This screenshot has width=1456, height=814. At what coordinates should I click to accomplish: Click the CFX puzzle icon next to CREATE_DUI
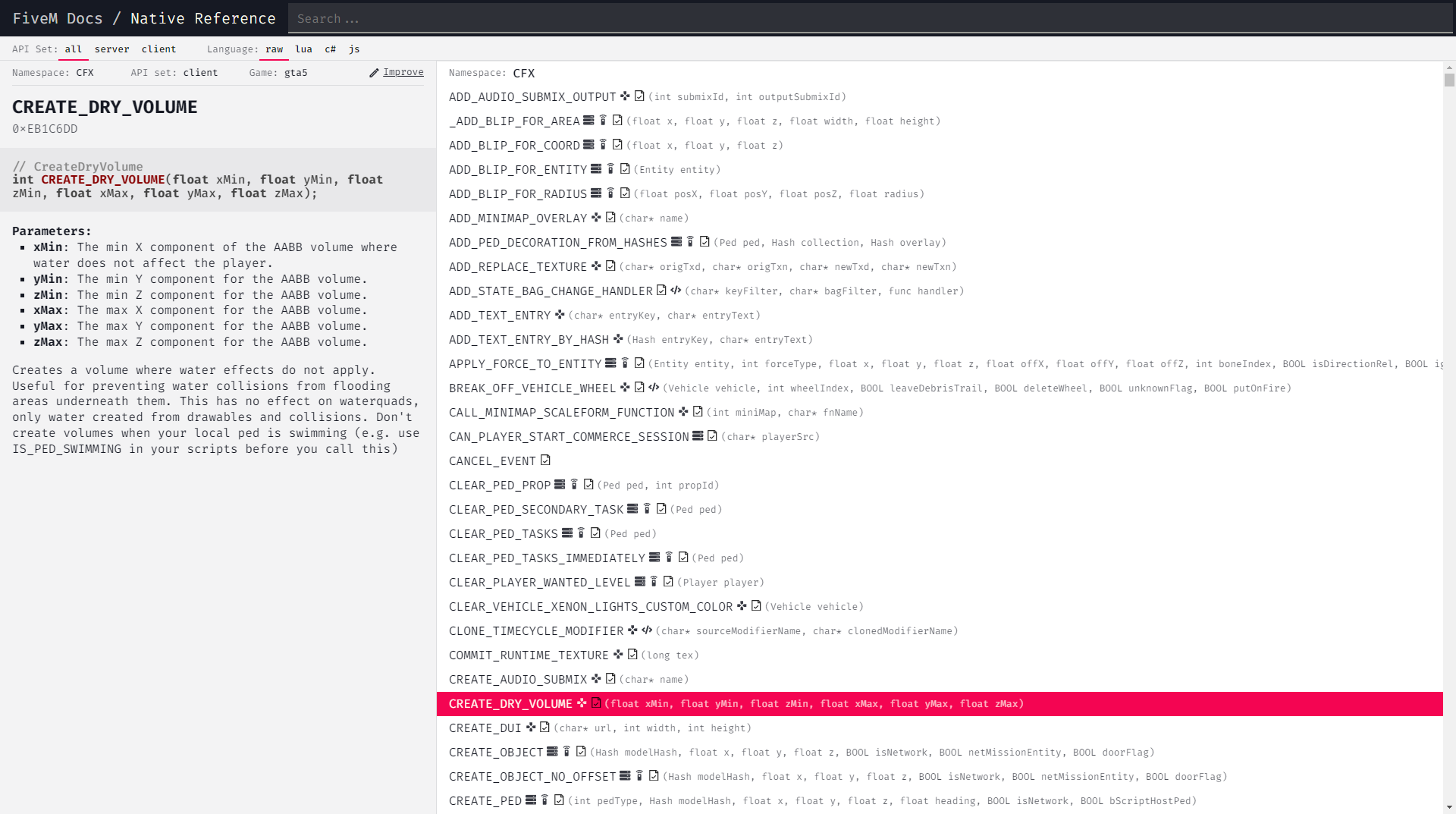pos(531,728)
